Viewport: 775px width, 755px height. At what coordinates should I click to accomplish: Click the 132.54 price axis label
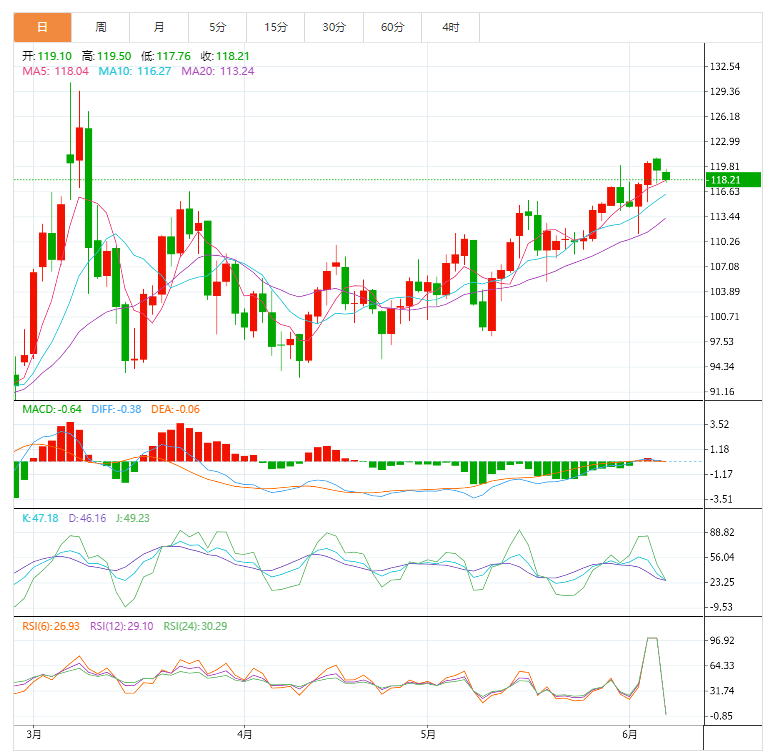pos(725,67)
